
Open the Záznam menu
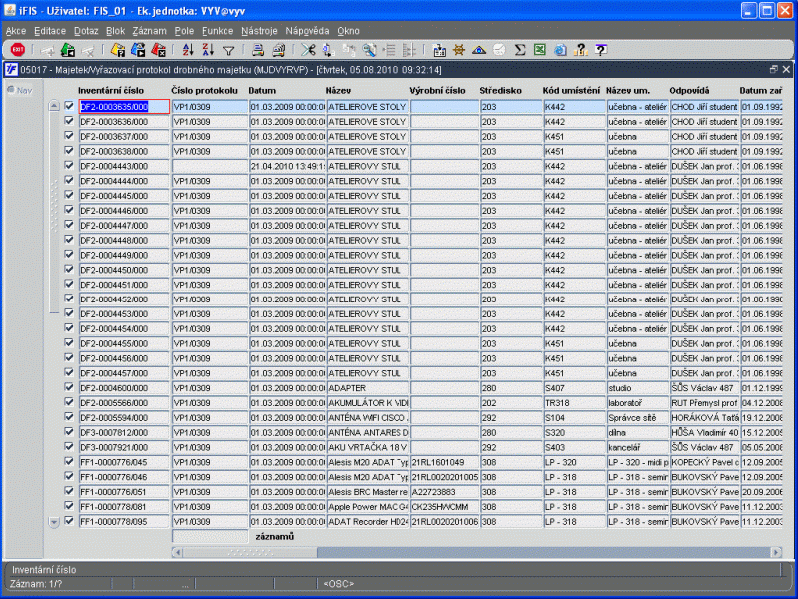point(148,31)
